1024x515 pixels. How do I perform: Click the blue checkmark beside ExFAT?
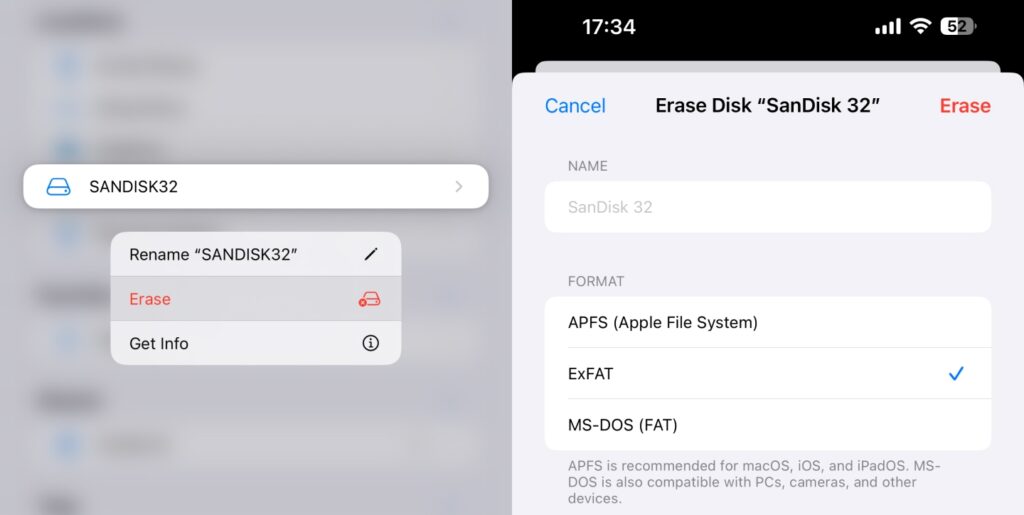[x=956, y=373]
